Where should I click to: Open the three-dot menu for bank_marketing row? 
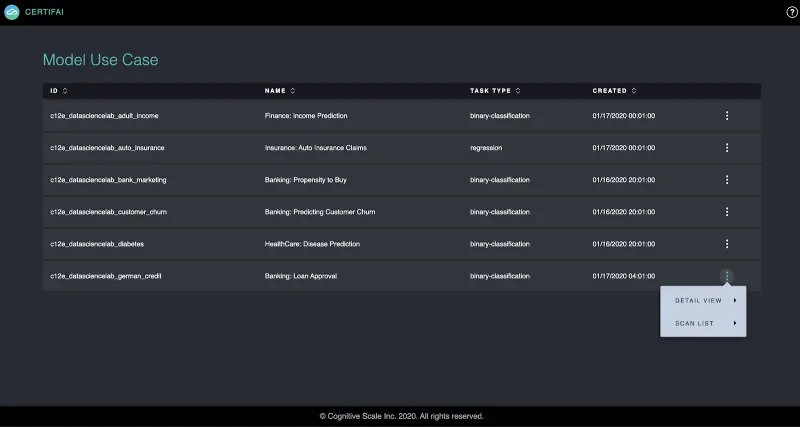(x=727, y=180)
